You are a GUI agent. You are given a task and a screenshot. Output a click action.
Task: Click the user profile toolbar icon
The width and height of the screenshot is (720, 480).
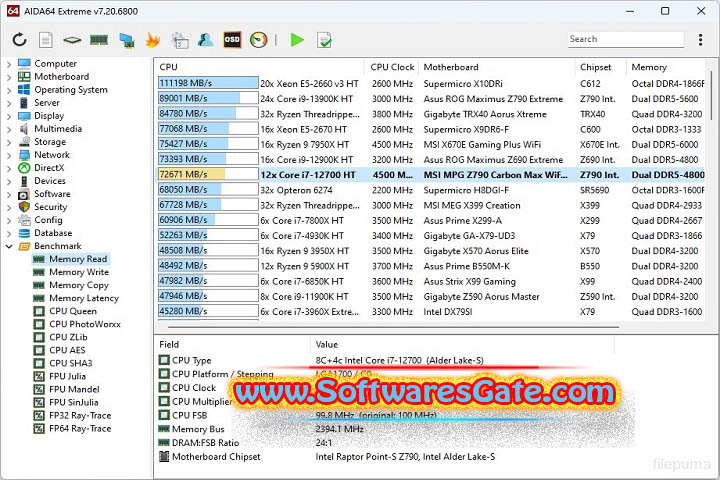point(205,40)
